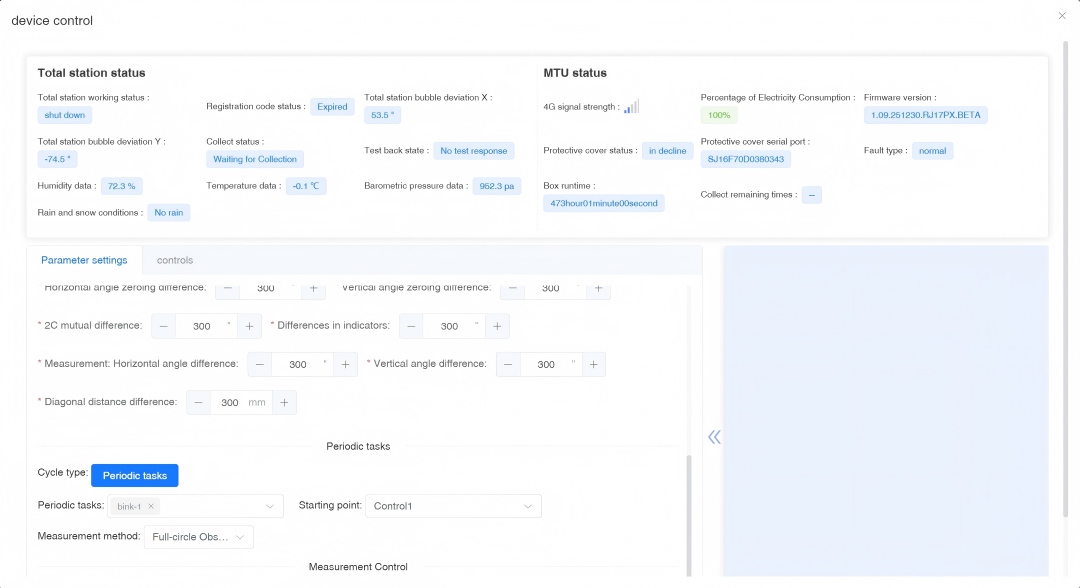Collapse panel with double chevron icon
Screen dimensions: 1080x588
pos(714,437)
